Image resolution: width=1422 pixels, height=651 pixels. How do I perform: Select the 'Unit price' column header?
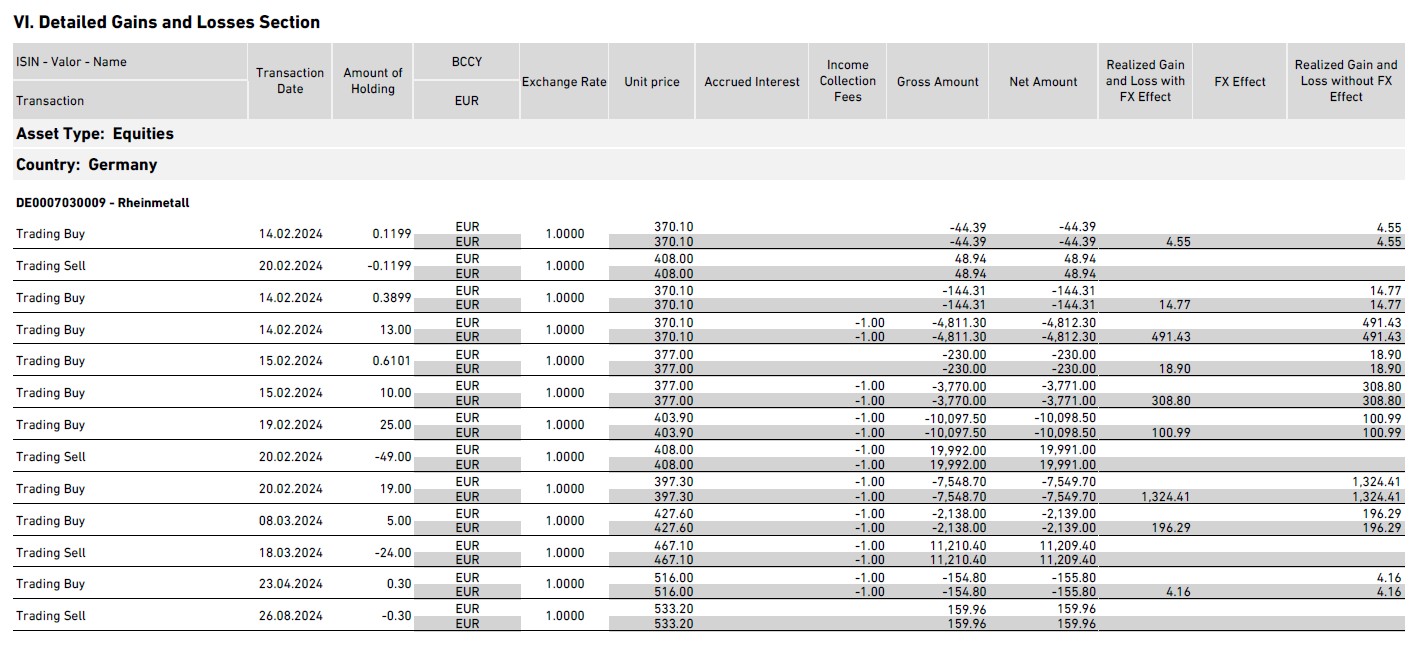pos(652,82)
